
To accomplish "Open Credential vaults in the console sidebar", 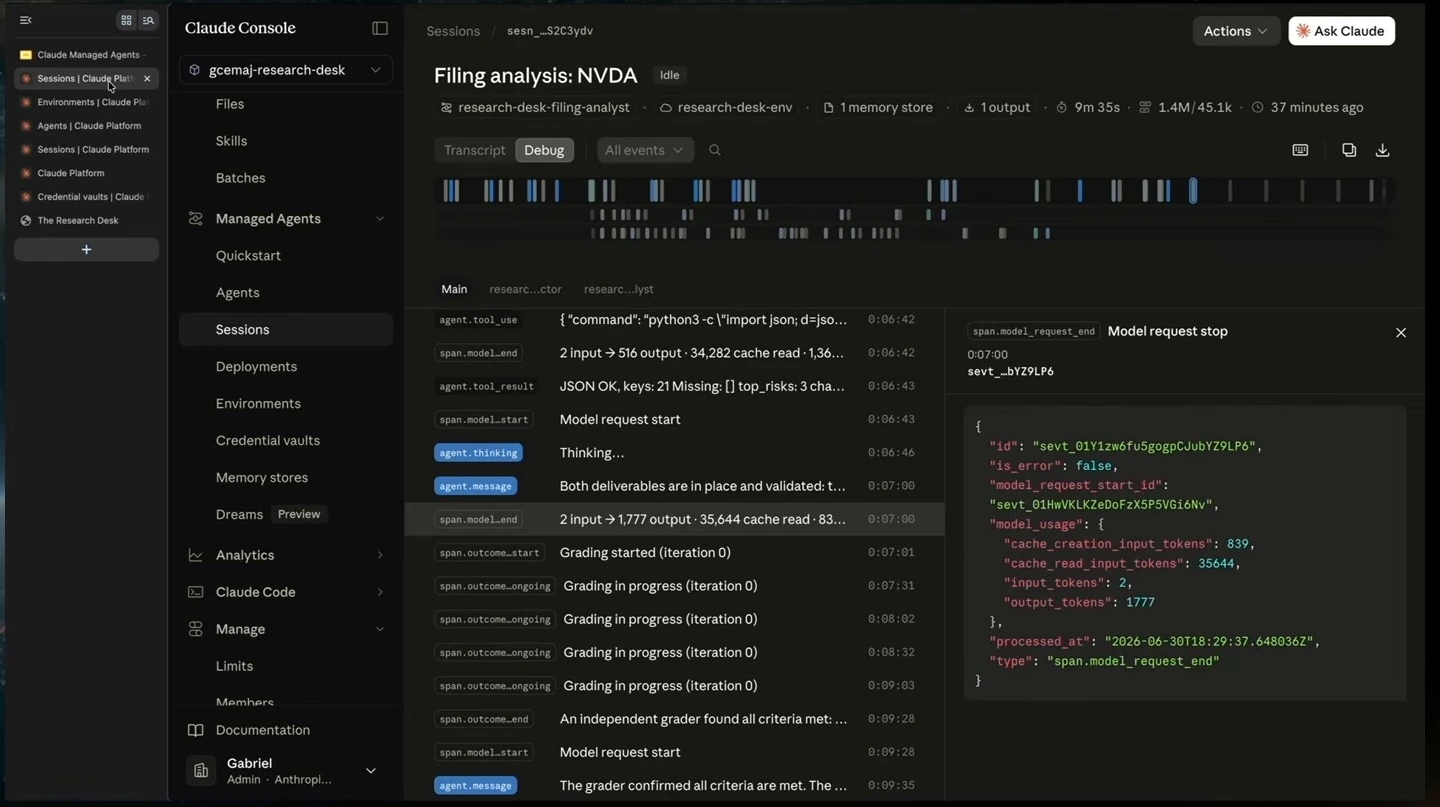I will [268, 440].
